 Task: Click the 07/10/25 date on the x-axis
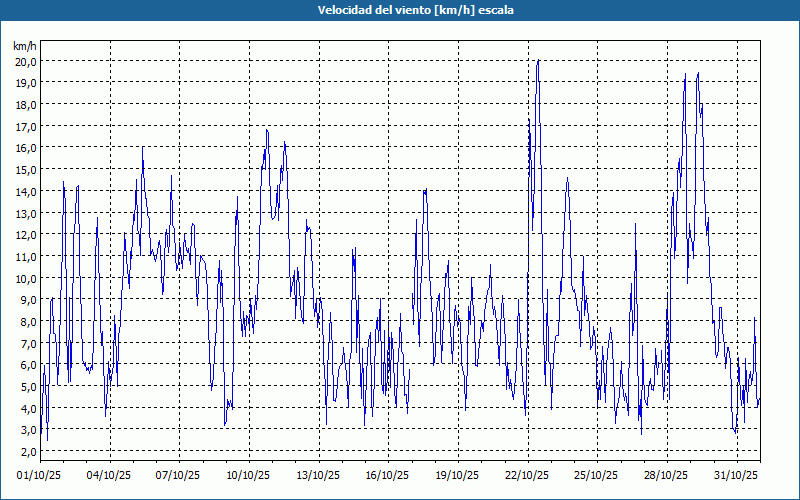[x=178, y=475]
